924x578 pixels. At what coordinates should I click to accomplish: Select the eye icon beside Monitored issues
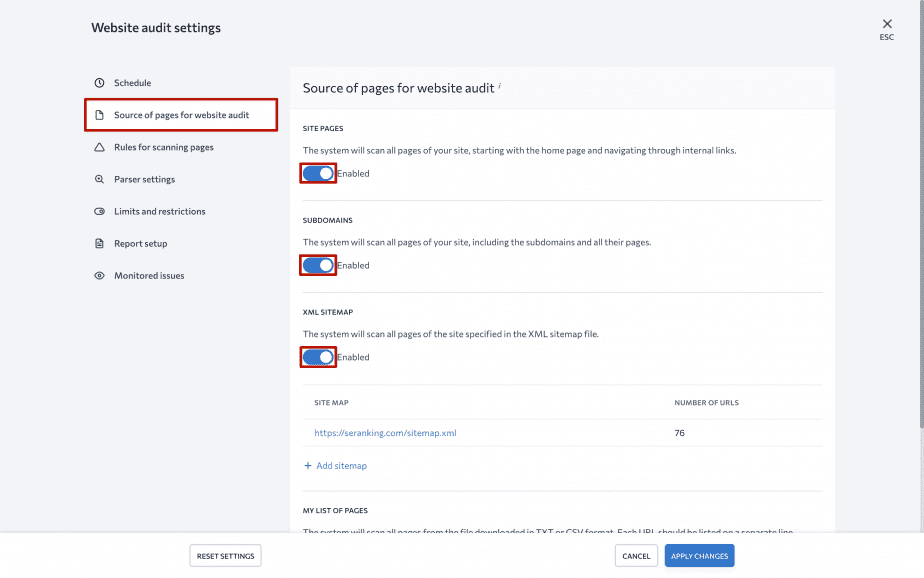[99, 275]
